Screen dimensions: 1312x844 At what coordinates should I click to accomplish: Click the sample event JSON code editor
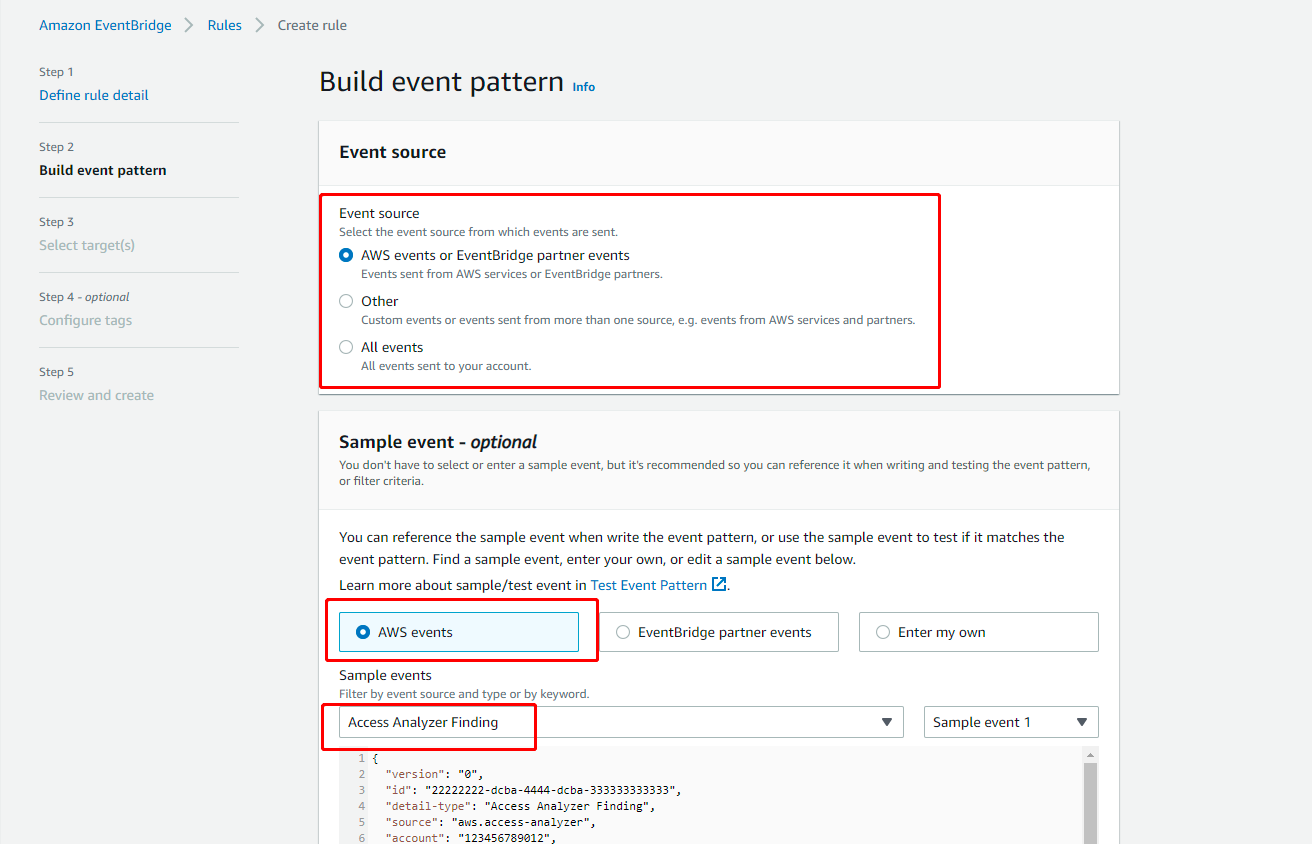[710, 795]
